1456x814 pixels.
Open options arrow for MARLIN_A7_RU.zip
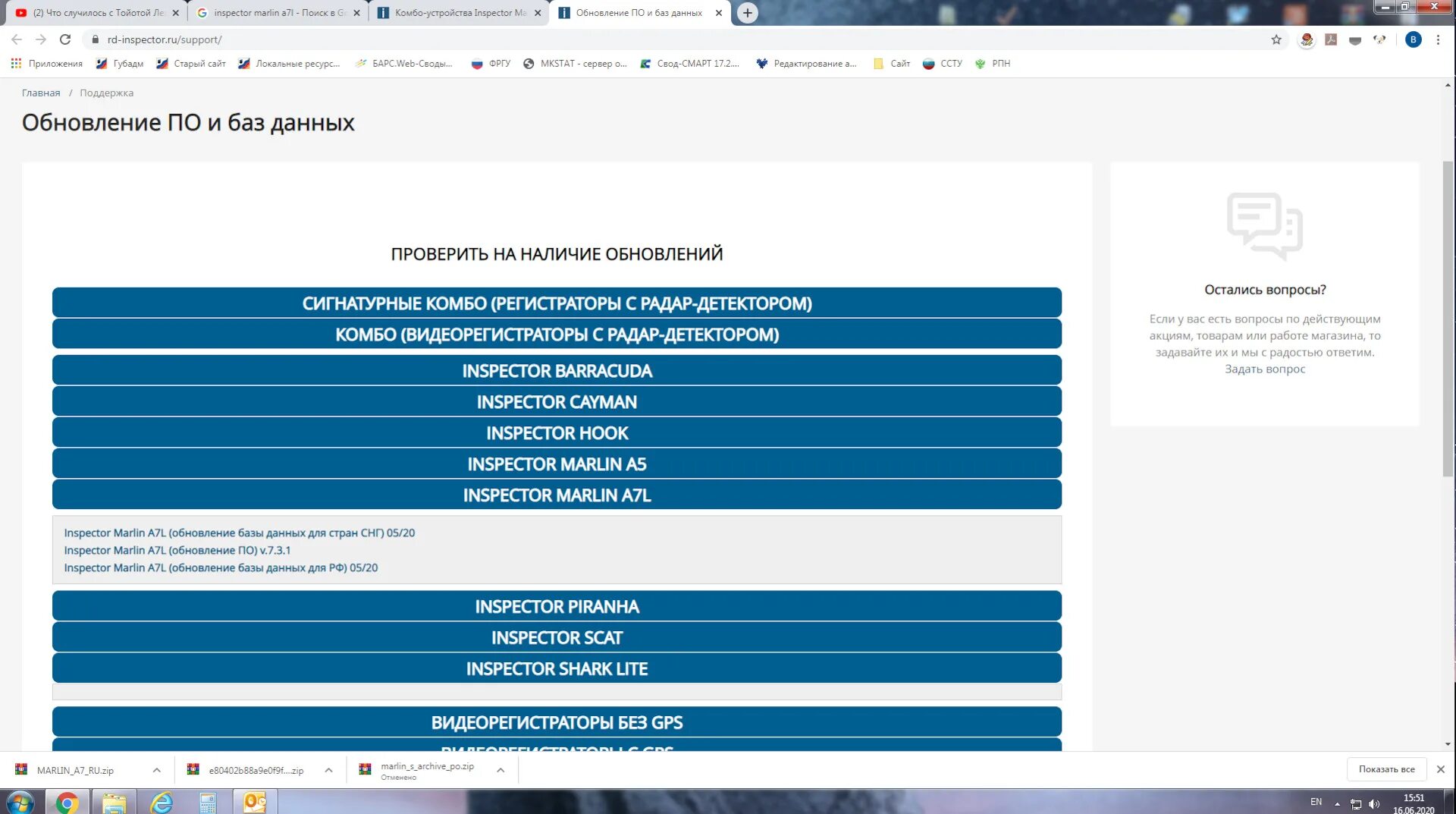pyautogui.click(x=156, y=770)
